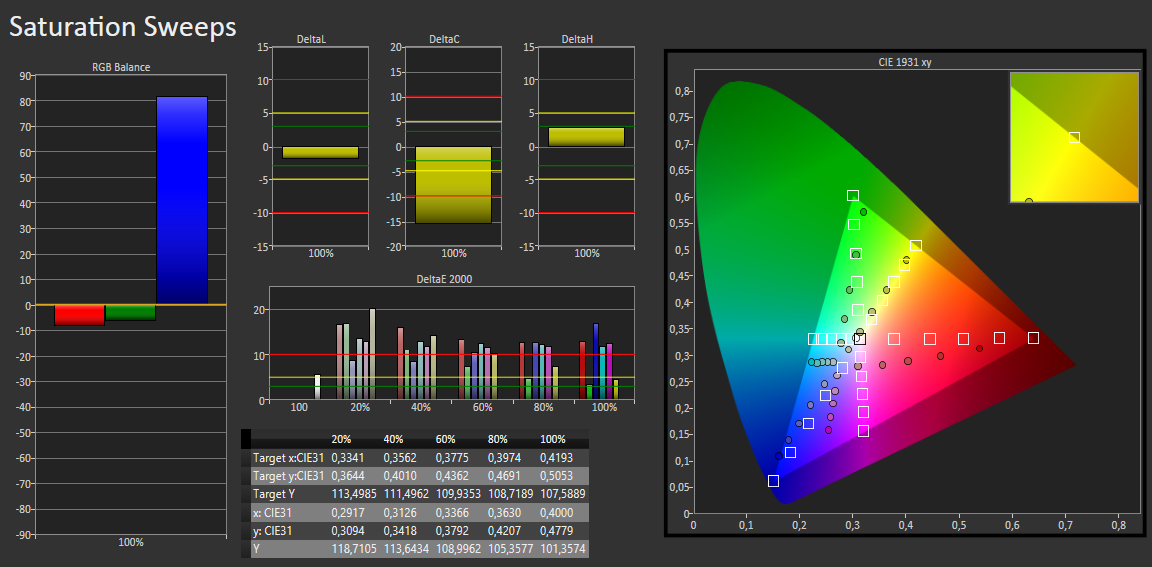The image size is (1152, 567).
Task: Click the blue bar in RGB Balance chart
Action: [x=181, y=200]
